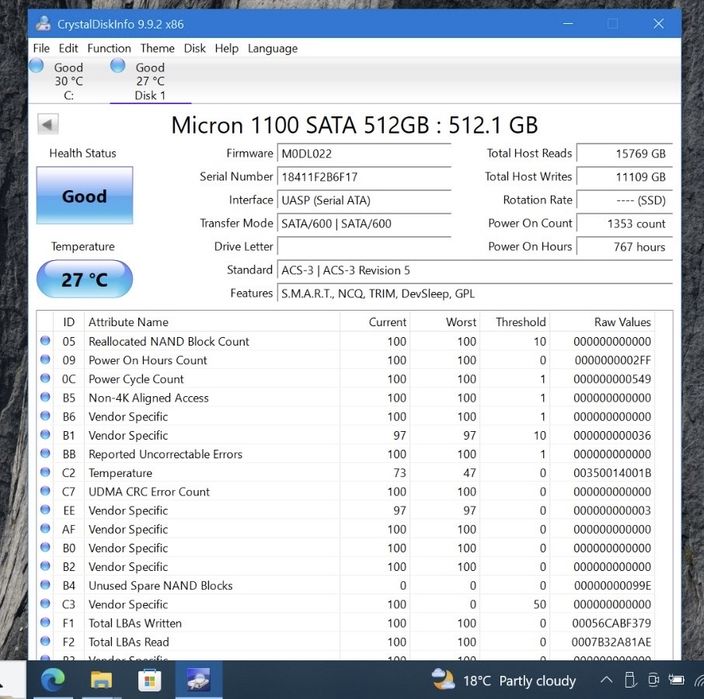Image resolution: width=704 pixels, height=699 pixels.
Task: Click status dot for UDMA CRC Error Count
Action: (x=45, y=491)
